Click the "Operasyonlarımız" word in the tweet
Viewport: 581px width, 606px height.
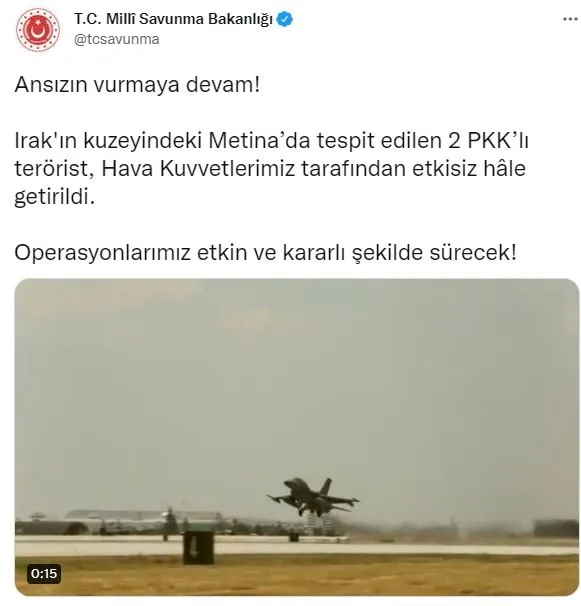102,253
